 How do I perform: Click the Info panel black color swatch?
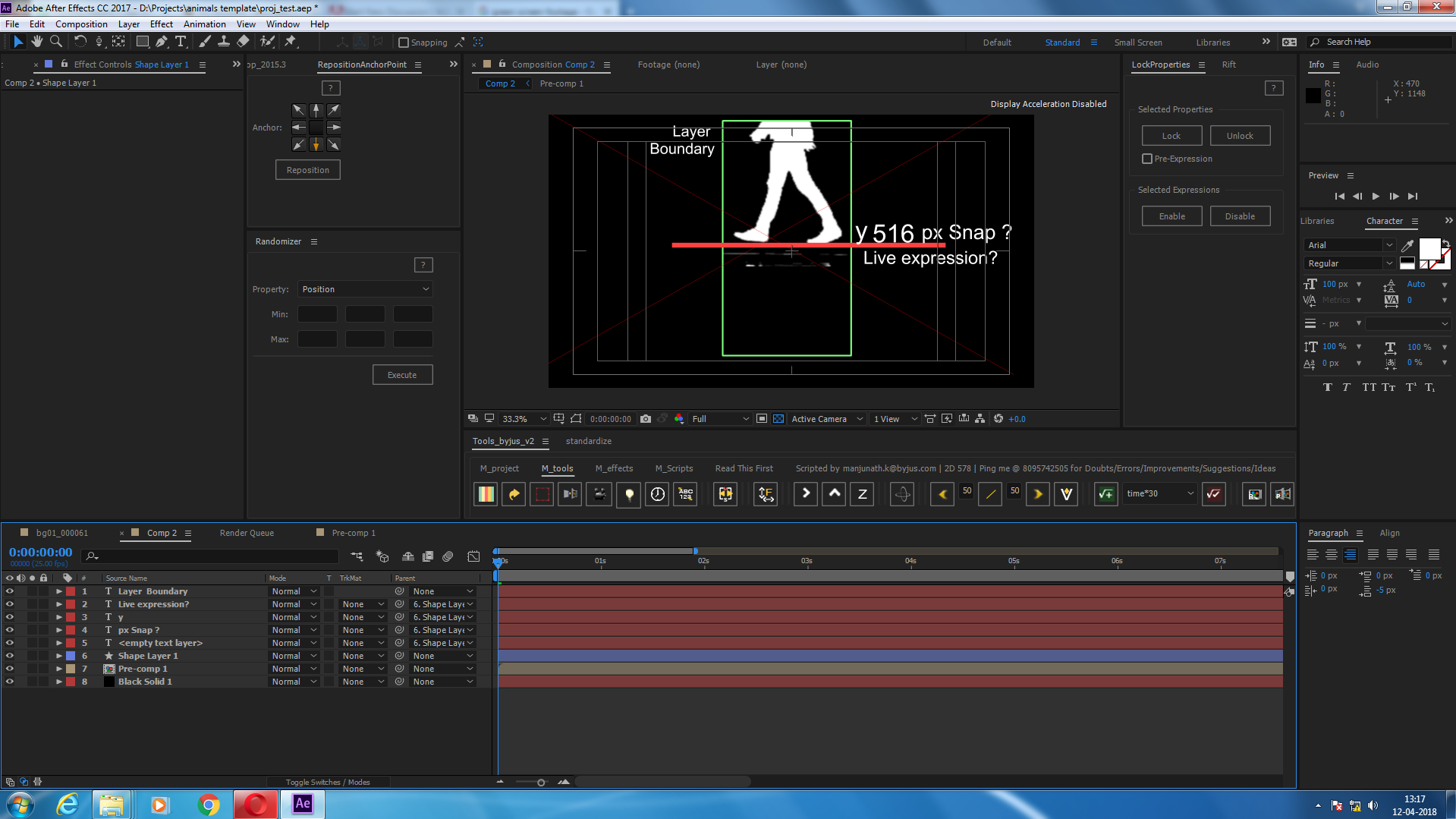pos(1313,96)
